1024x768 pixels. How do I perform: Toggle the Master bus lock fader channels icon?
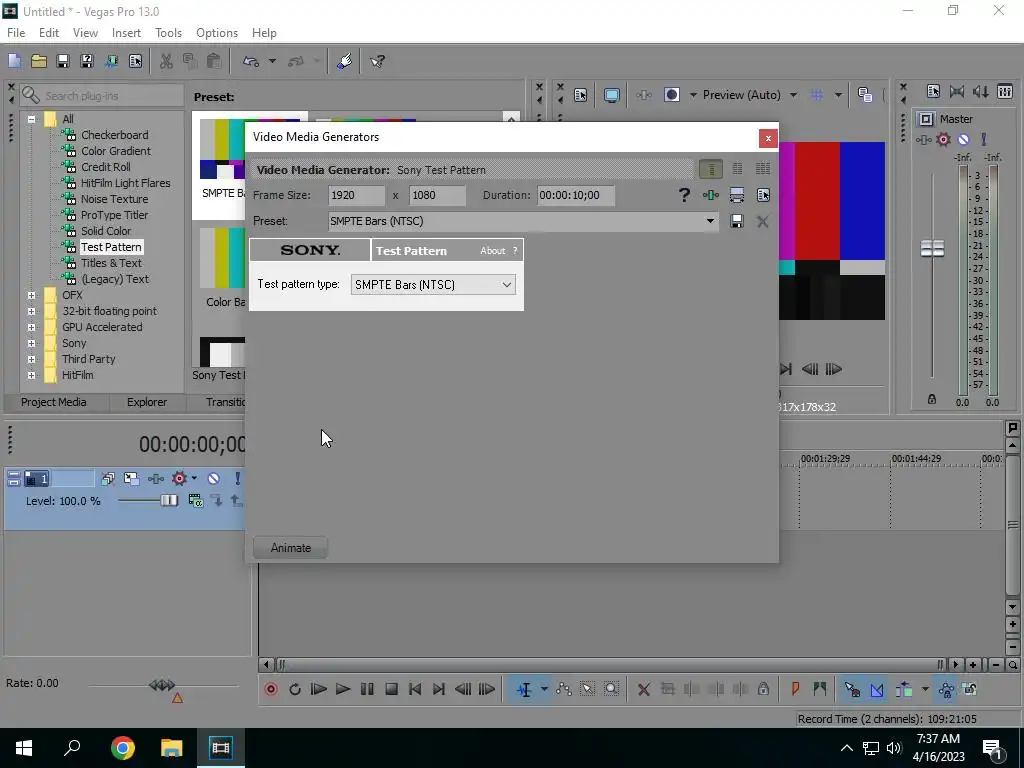coord(932,399)
